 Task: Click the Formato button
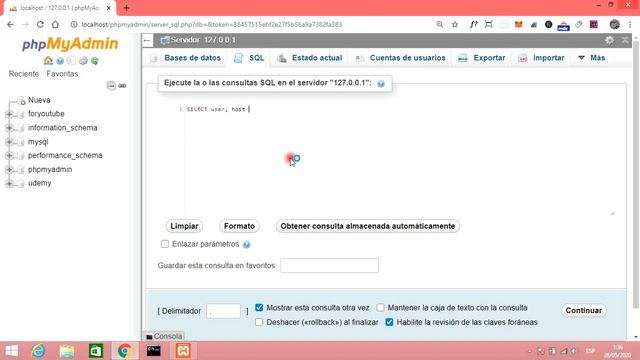pyautogui.click(x=239, y=226)
